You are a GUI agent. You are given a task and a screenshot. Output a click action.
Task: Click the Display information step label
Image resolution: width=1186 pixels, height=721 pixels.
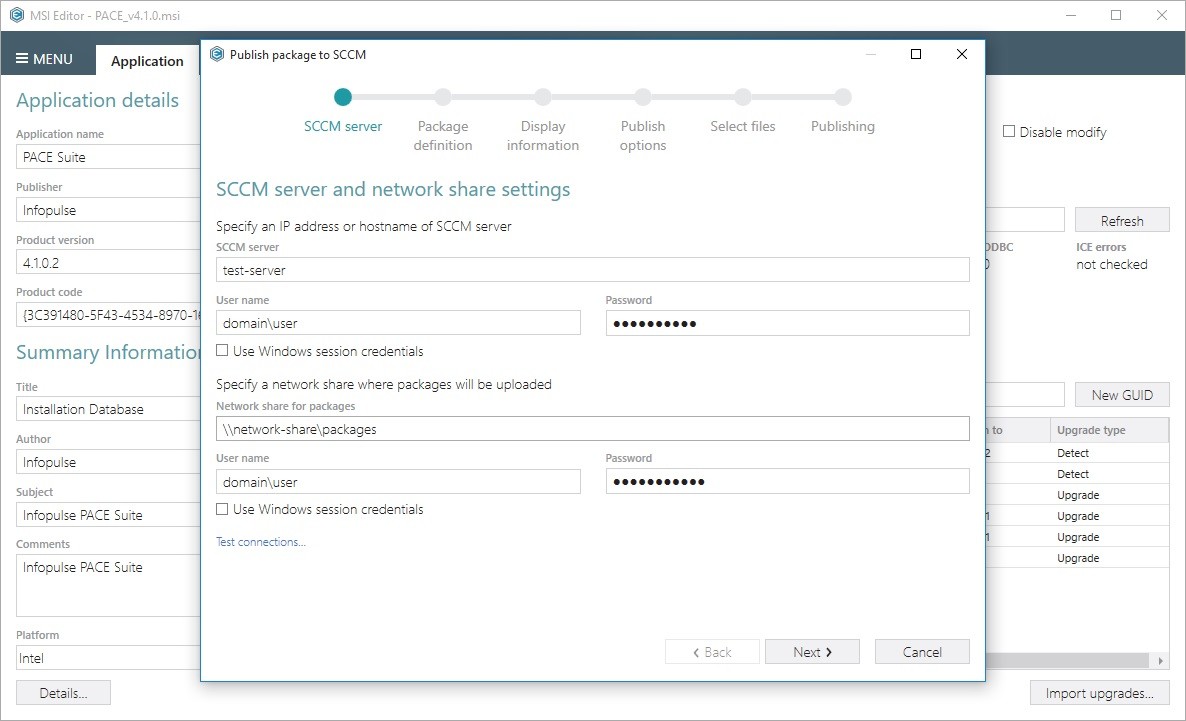542,135
